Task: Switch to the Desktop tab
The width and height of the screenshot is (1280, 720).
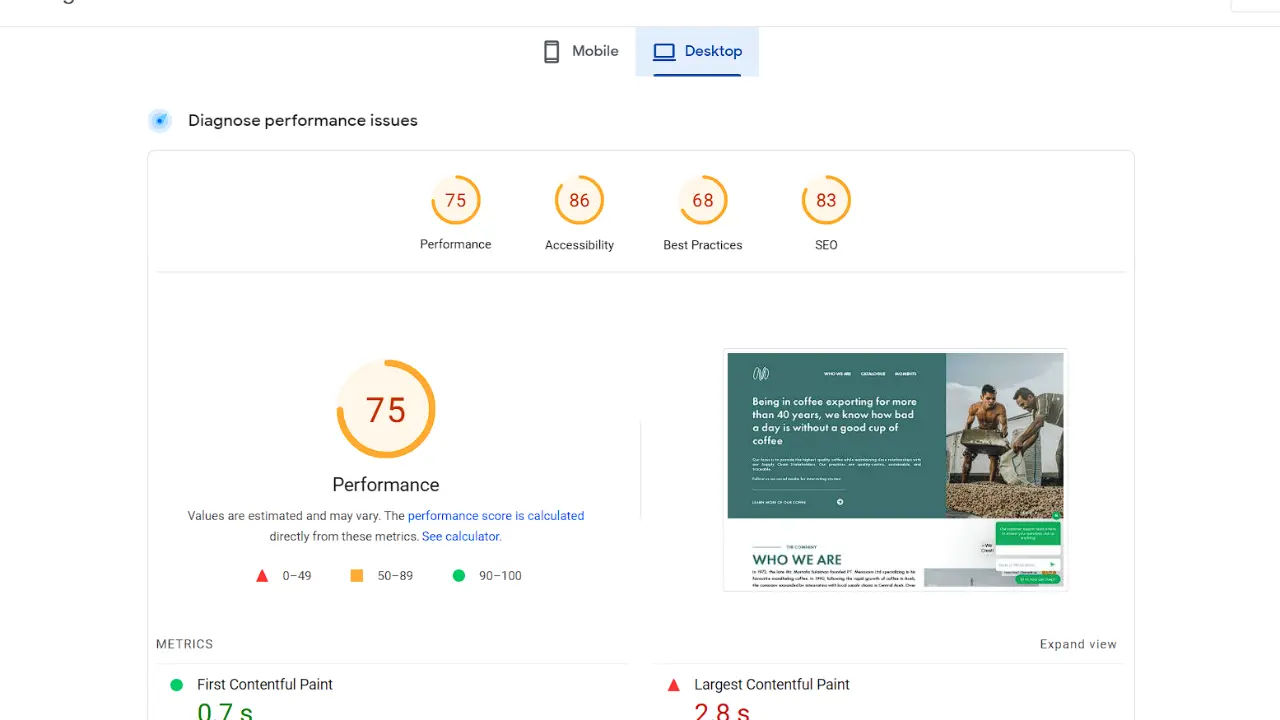Action: [697, 52]
